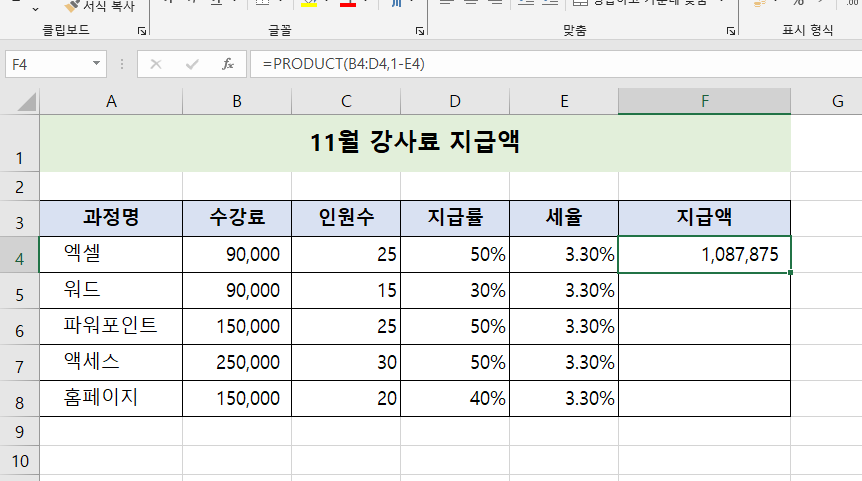The width and height of the screenshot is (862, 481).
Task: Select the headcount 30 cell
Action: point(346,363)
